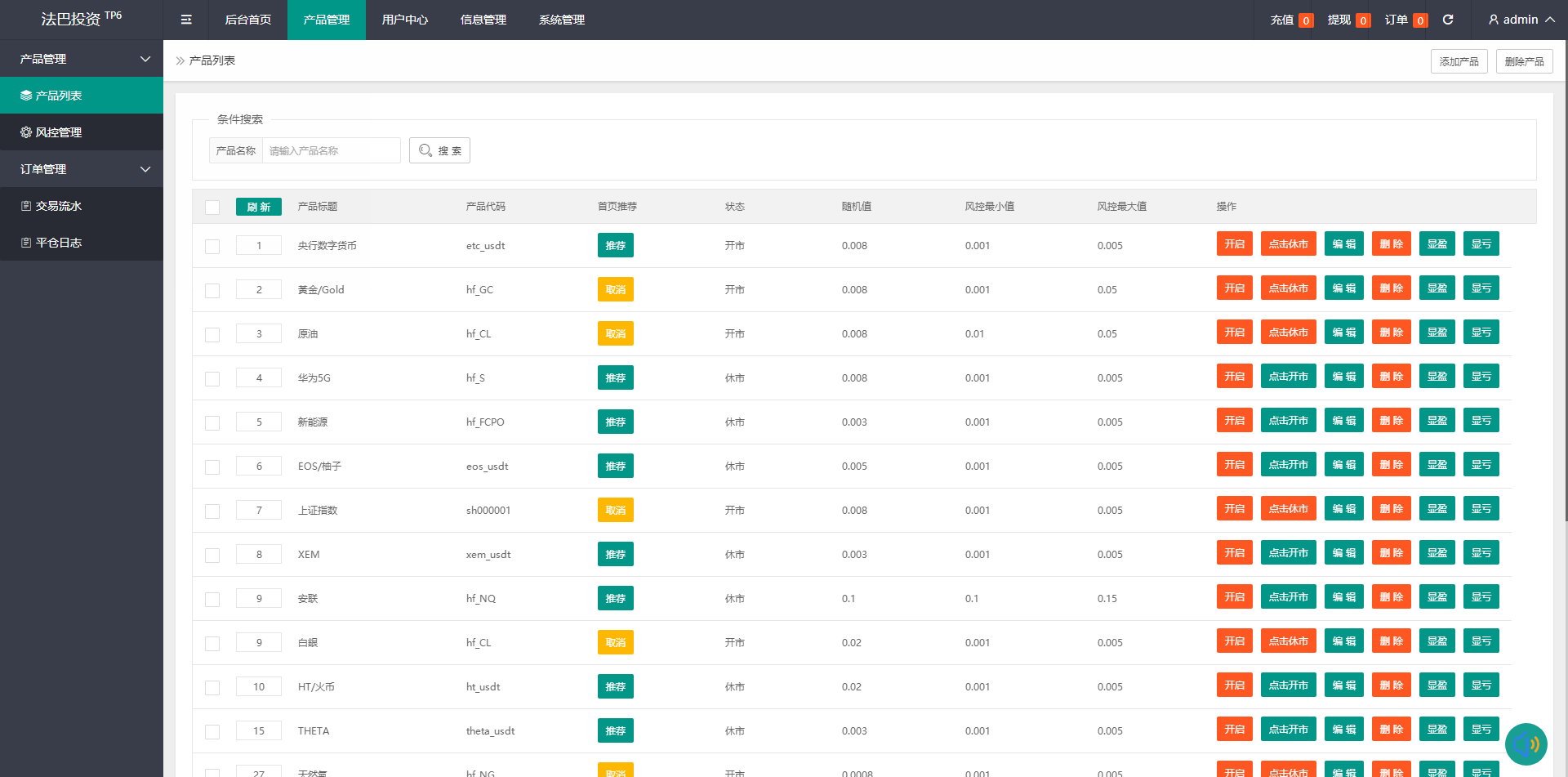
Task: Open 平仓日志 in the sidebar
Action: click(58, 243)
